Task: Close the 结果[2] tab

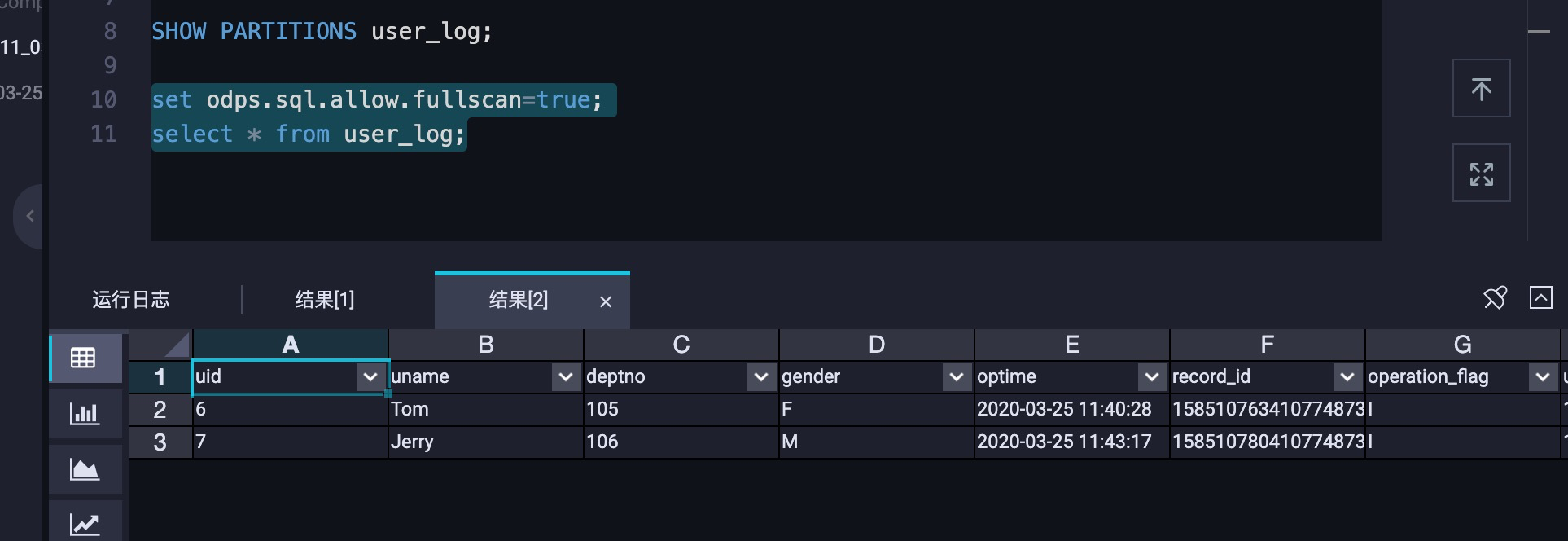Action: pos(606,302)
